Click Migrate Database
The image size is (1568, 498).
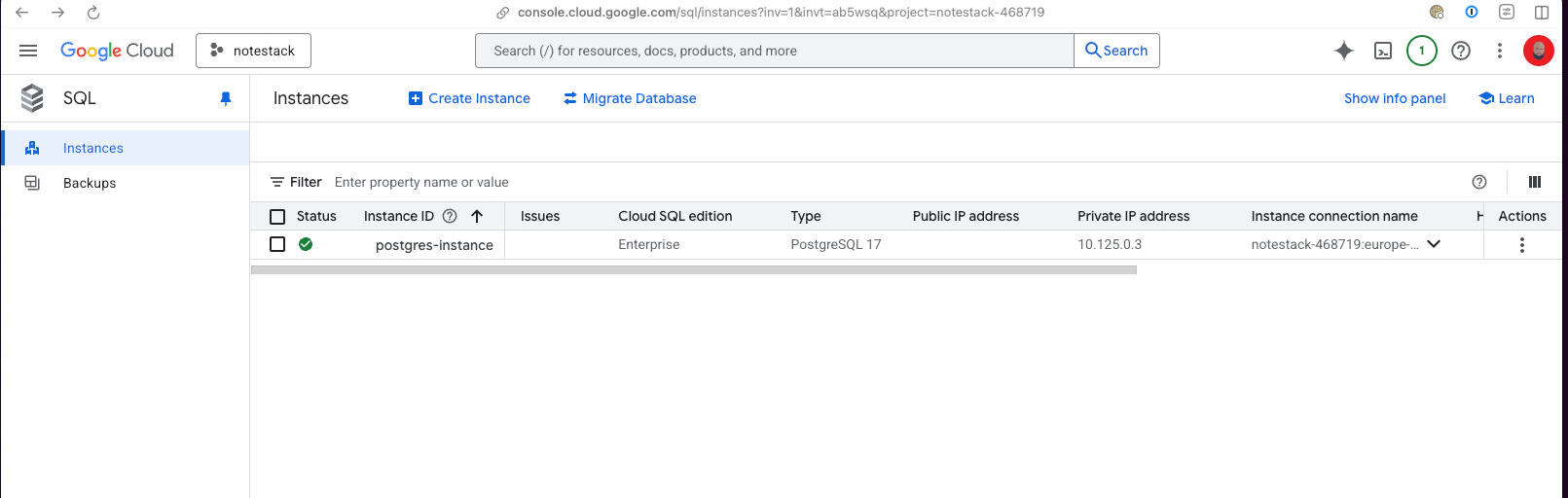point(630,98)
